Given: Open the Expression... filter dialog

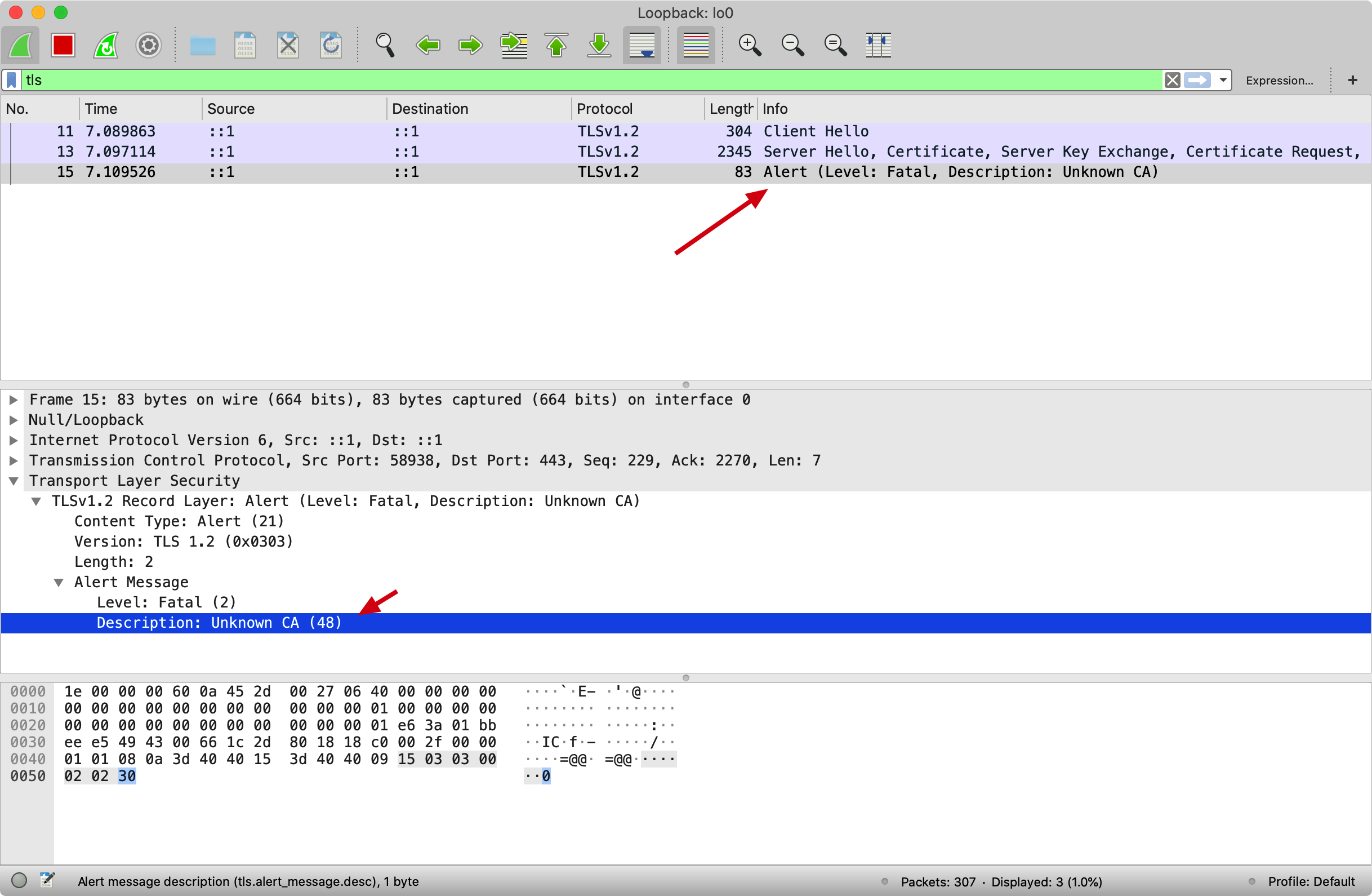Looking at the screenshot, I should coord(1279,80).
